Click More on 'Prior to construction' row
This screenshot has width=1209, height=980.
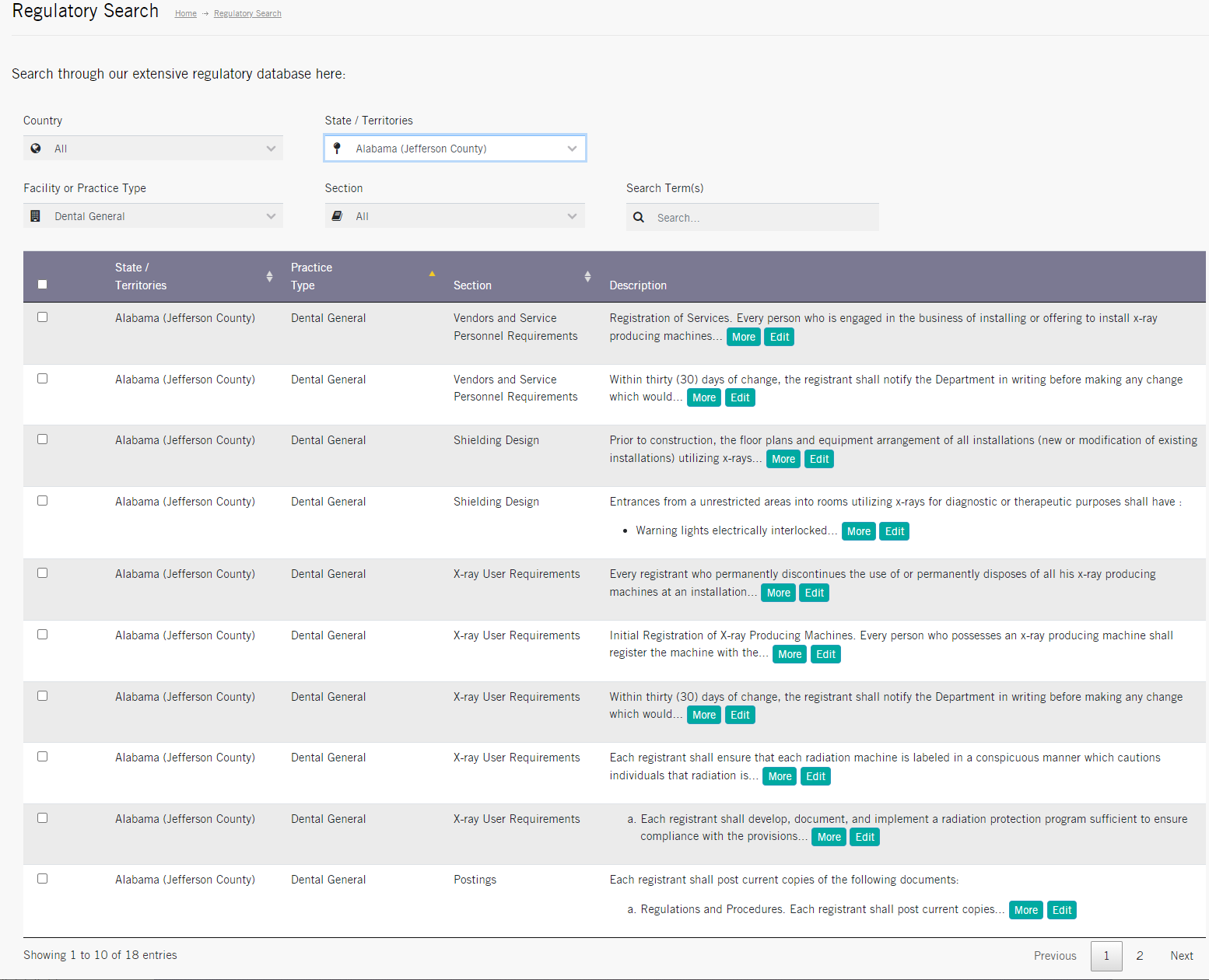783,459
